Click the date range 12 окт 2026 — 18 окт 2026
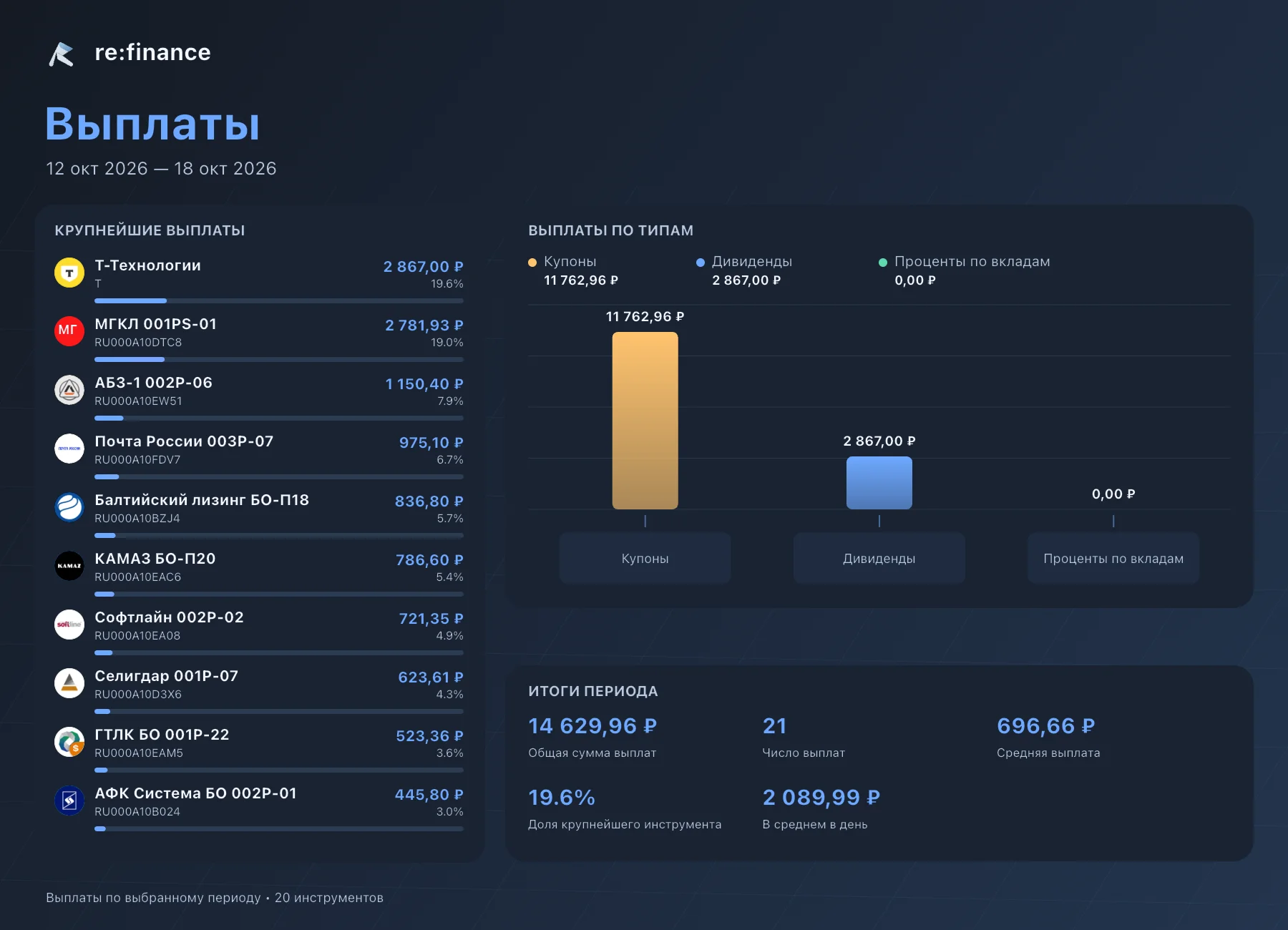Screen dimensions: 1288x930 (161, 169)
